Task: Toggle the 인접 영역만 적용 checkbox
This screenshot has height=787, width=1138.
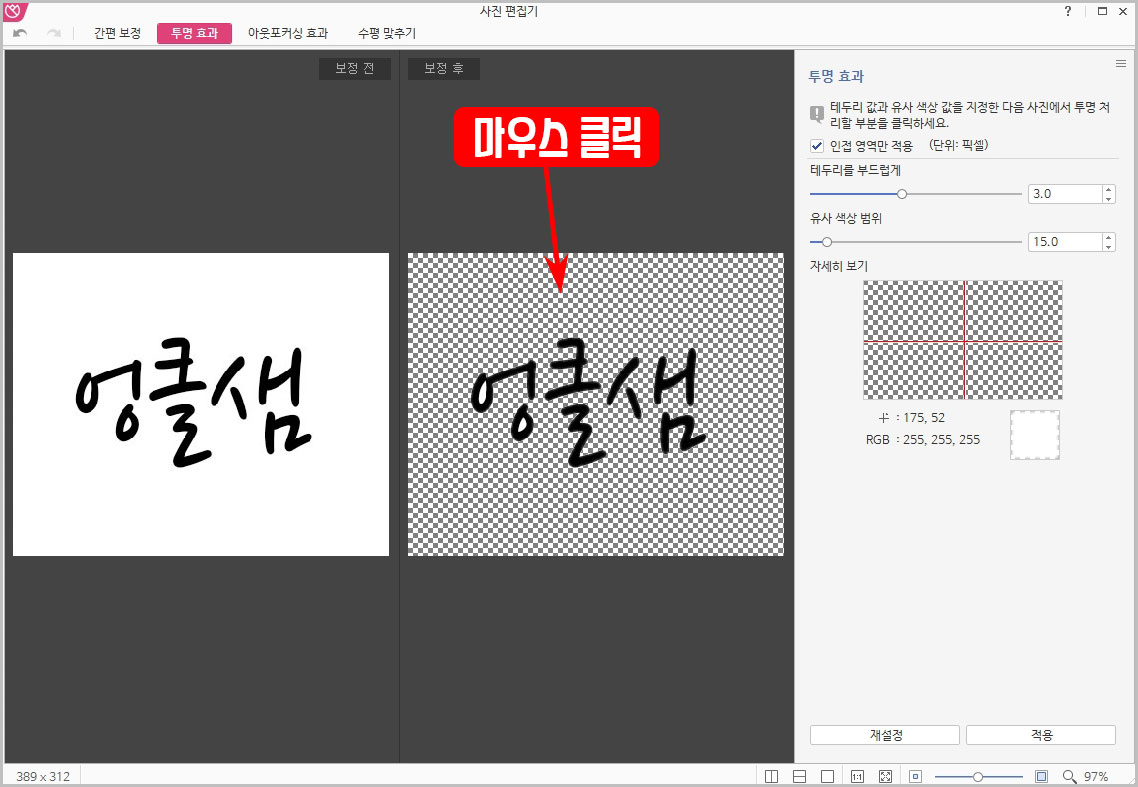Action: point(816,145)
